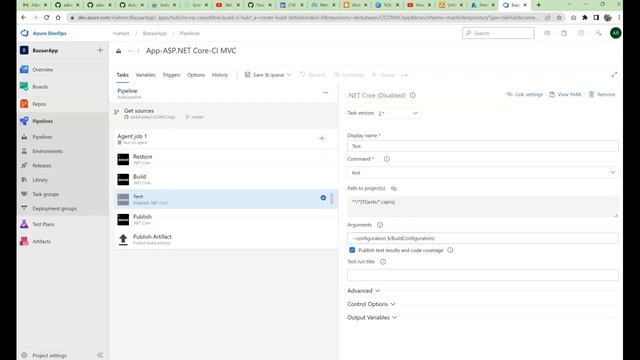
Task: Click View YAML link
Action: (x=565, y=94)
